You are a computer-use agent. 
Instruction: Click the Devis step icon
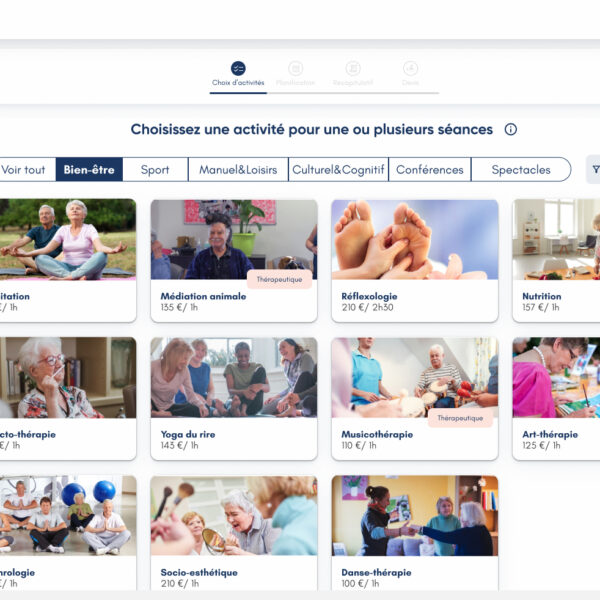click(x=410, y=68)
